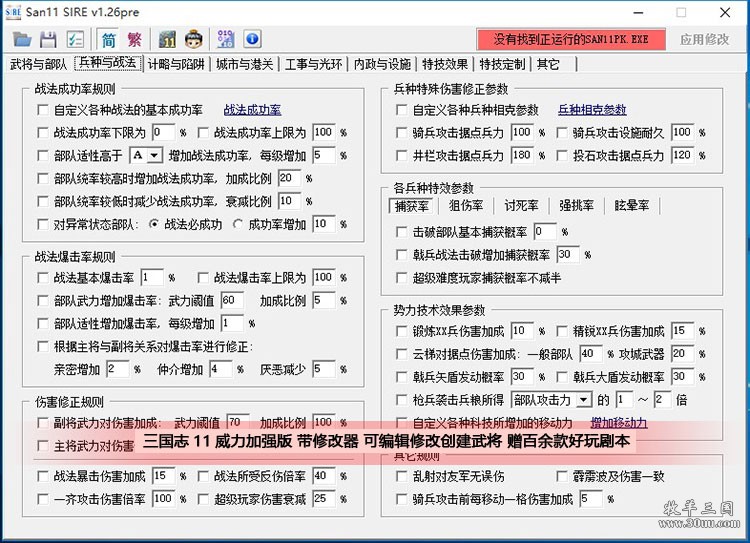Click the binary data tool icon
This screenshot has width=750, height=543.
coord(226,39)
